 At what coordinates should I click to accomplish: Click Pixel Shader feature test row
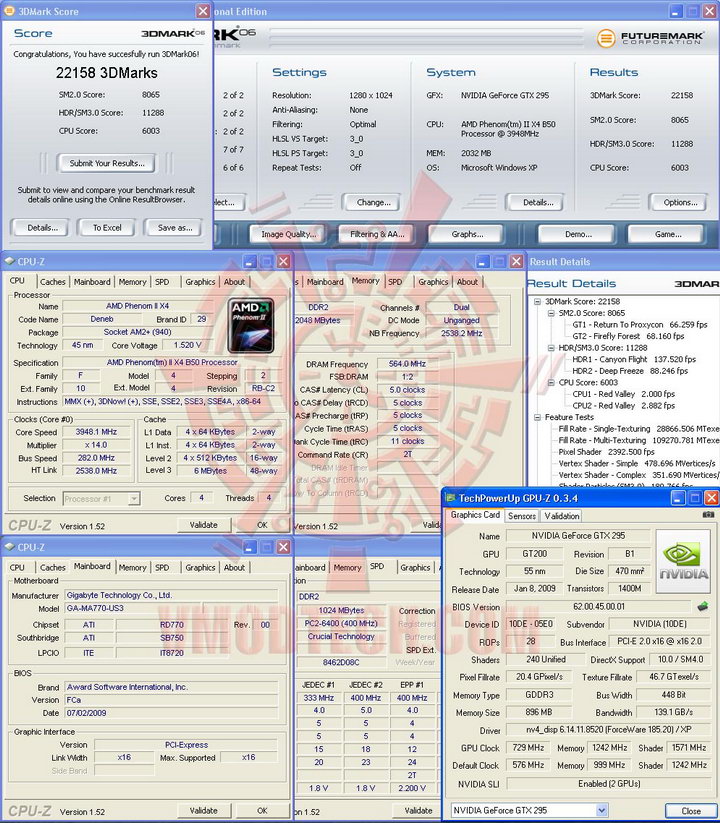pos(607,452)
